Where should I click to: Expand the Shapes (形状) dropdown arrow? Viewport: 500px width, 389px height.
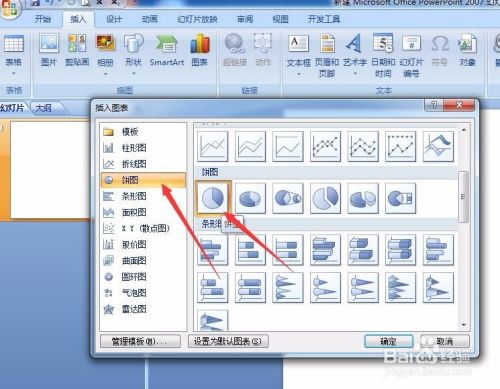tap(133, 74)
